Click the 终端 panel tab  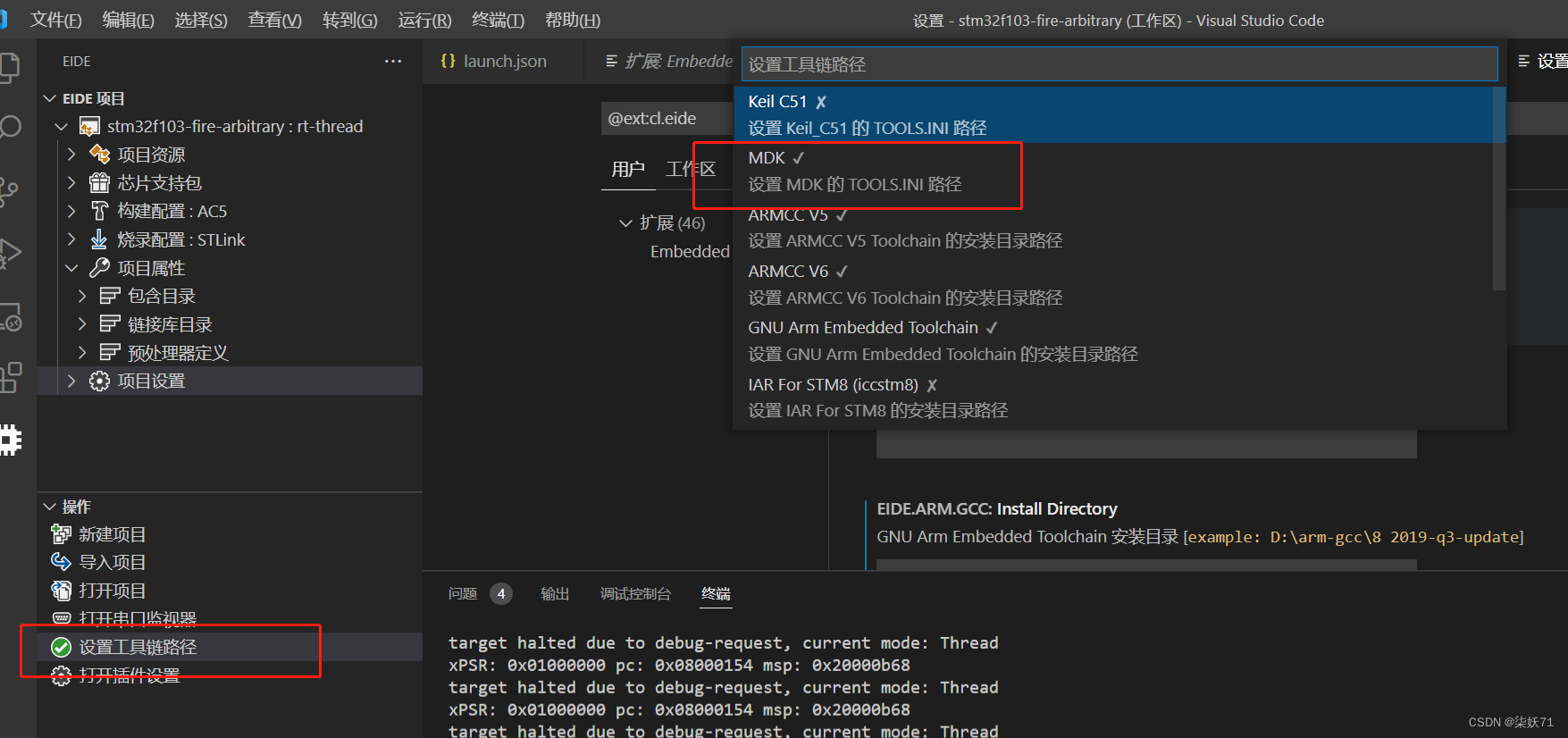(716, 594)
